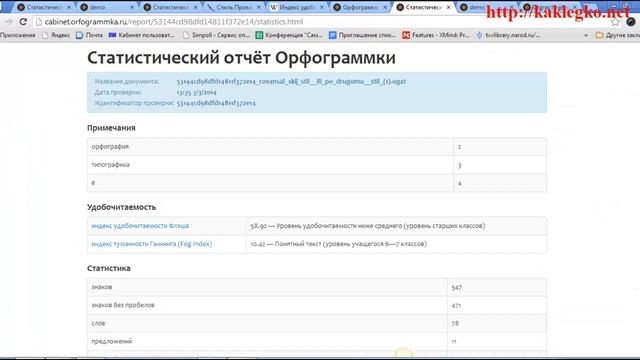Close the Стиль Прозы tab
This screenshot has height=360, width=640.
pyautogui.click(x=258, y=7)
